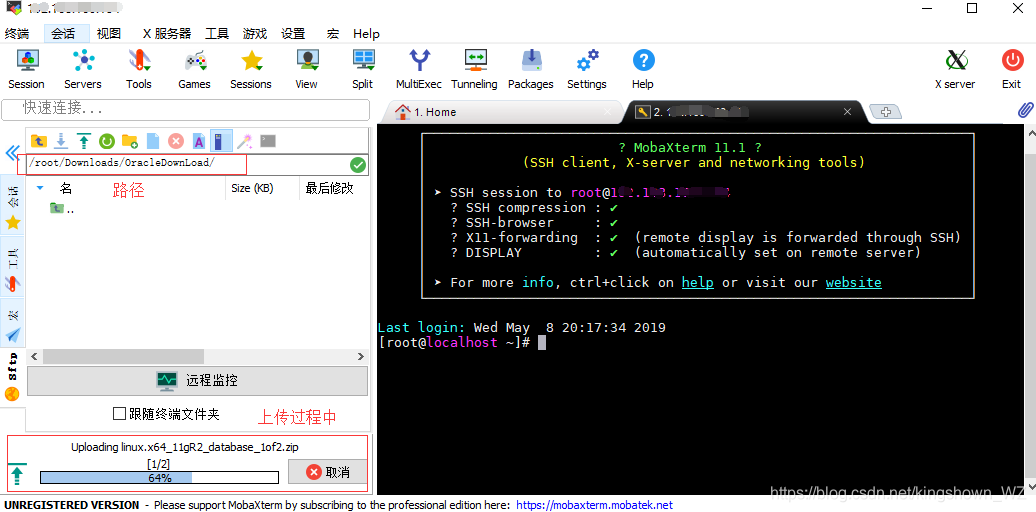Screen dimensions: 1036x512
Task: Open the 视图 menu
Action: [x=108, y=34]
